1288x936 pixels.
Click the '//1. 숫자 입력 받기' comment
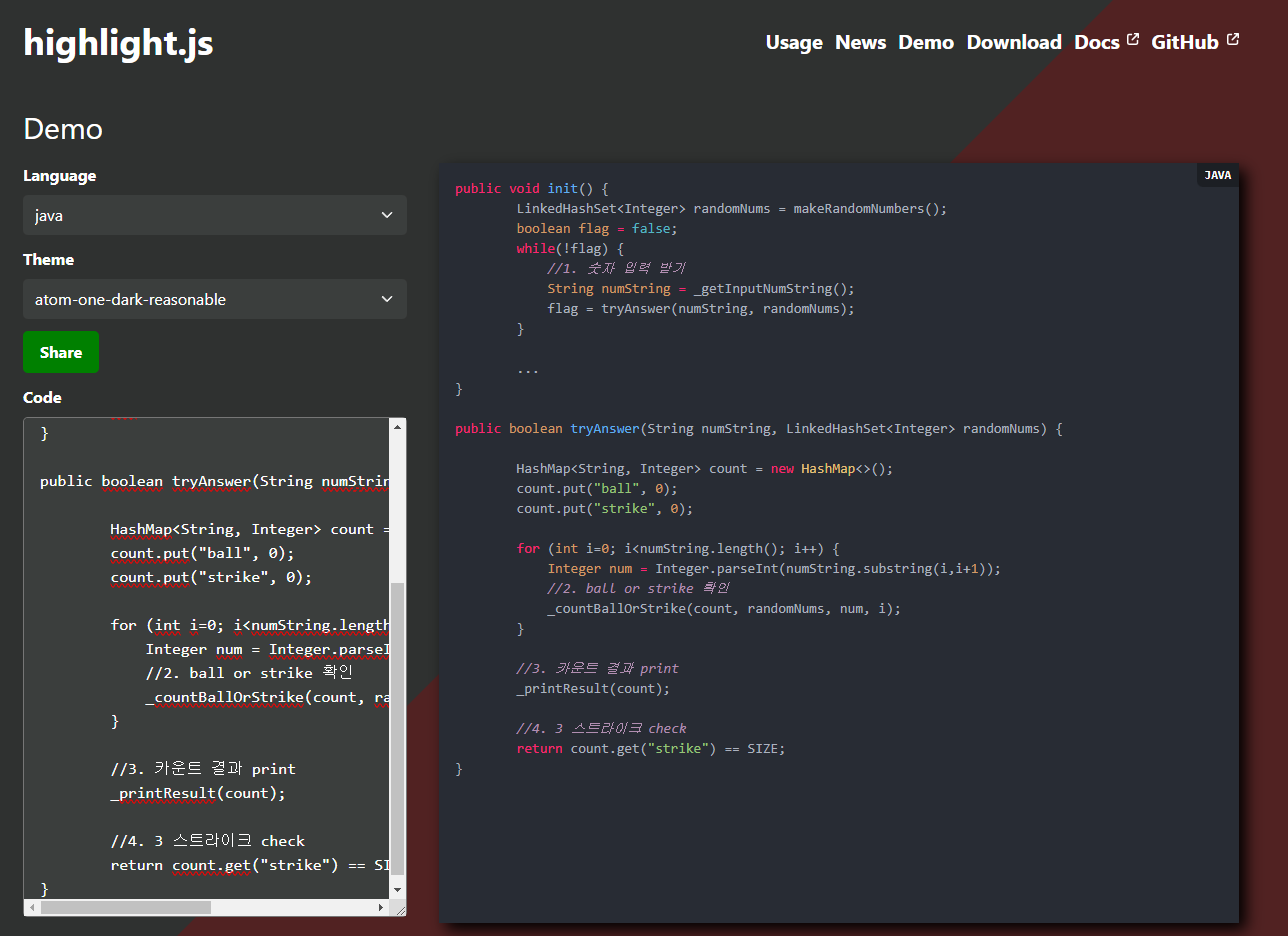[616, 268]
